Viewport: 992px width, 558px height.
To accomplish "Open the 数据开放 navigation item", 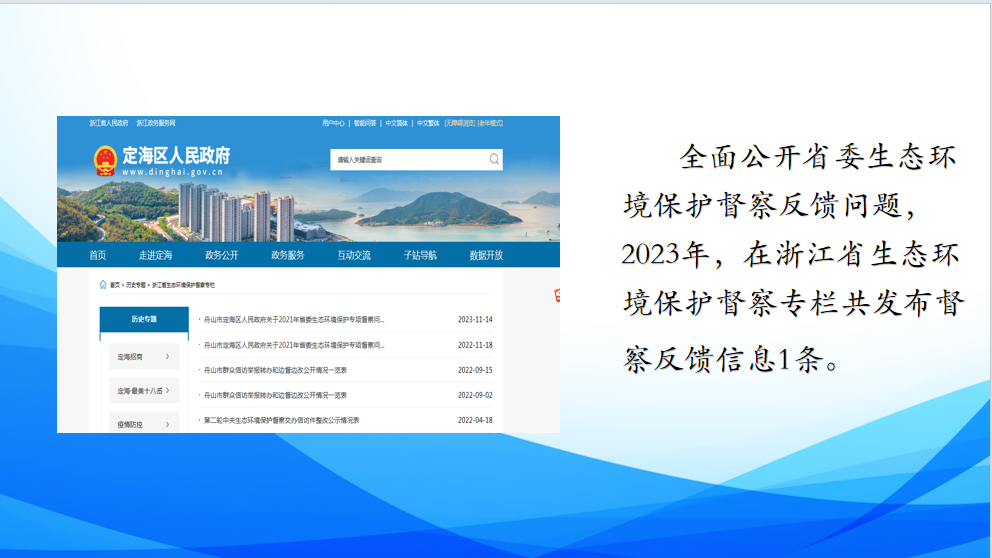I will pos(486,255).
